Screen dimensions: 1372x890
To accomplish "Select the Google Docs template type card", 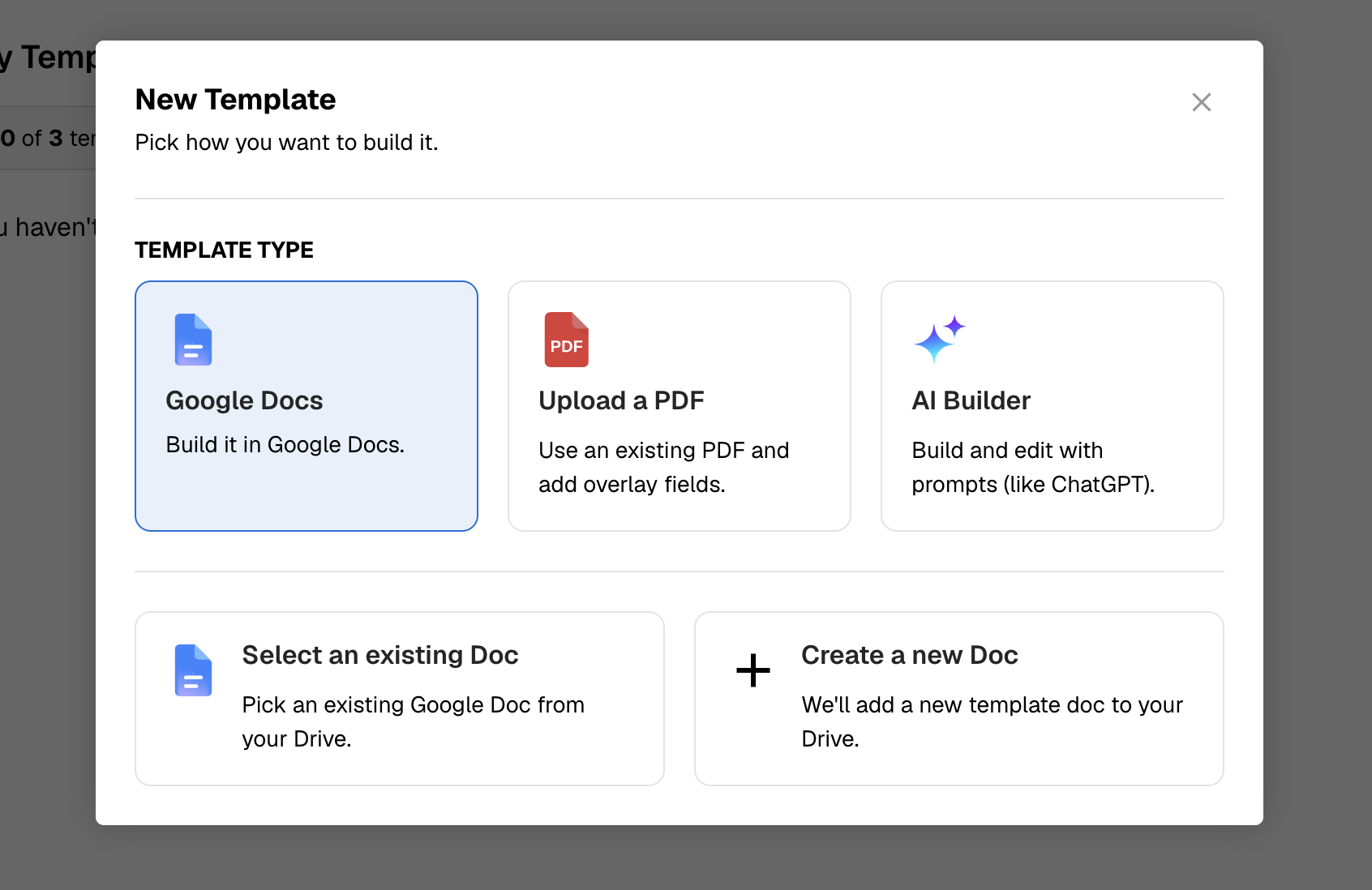I will pyautogui.click(x=307, y=406).
